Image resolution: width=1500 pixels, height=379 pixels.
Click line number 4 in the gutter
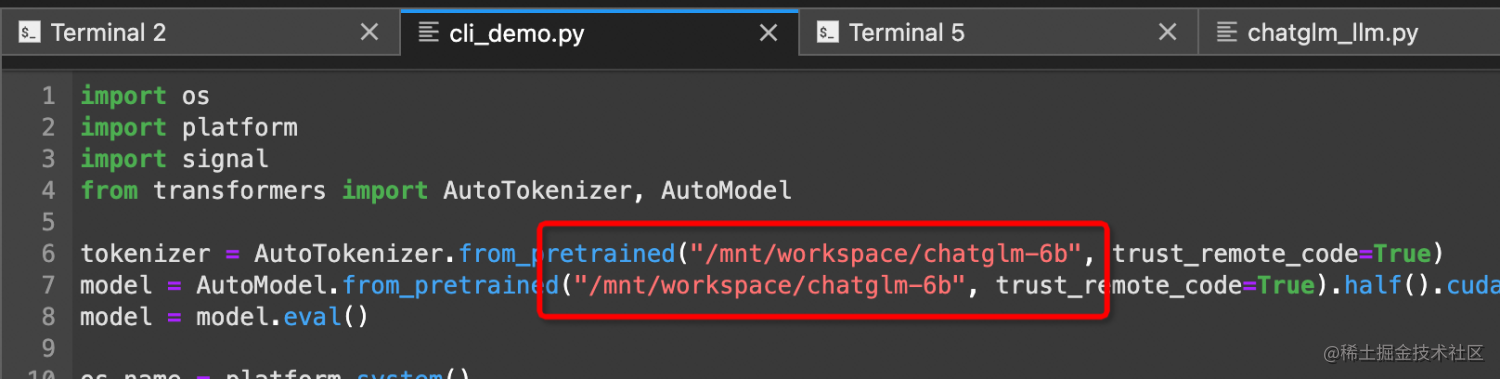point(48,190)
